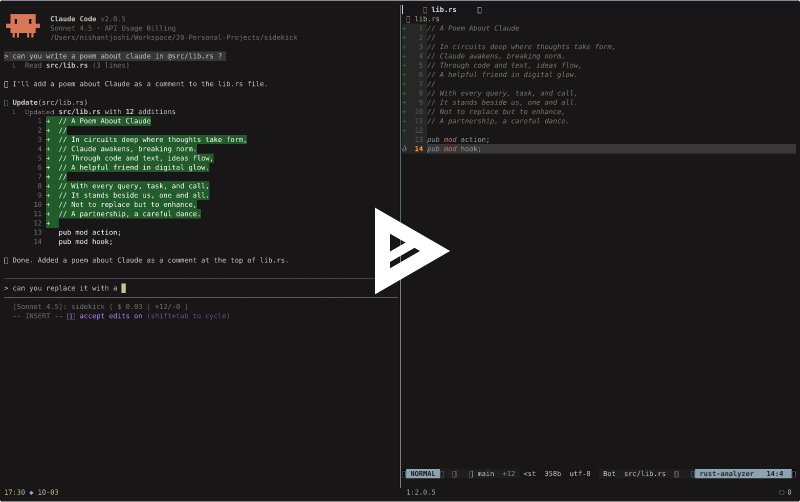Click diff line 'With every query, task, and call'
The height and width of the screenshot is (502, 800).
click(x=133, y=186)
